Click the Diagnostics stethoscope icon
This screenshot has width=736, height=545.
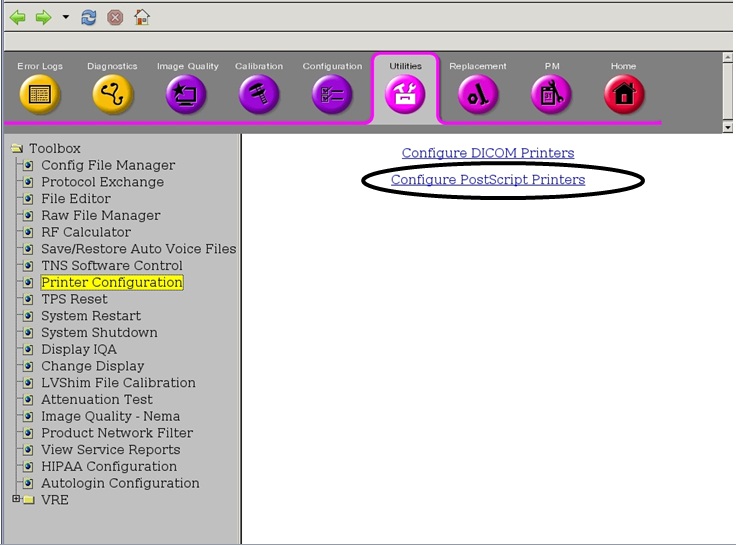pyautogui.click(x=112, y=94)
